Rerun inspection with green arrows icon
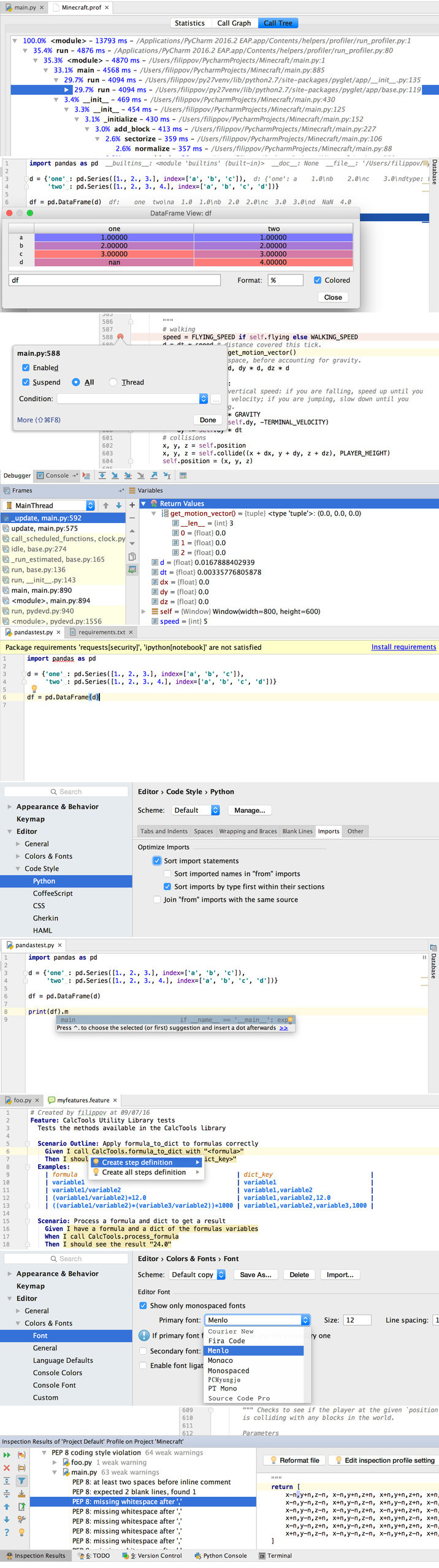The height and width of the screenshot is (1568, 439). tap(7, 1455)
